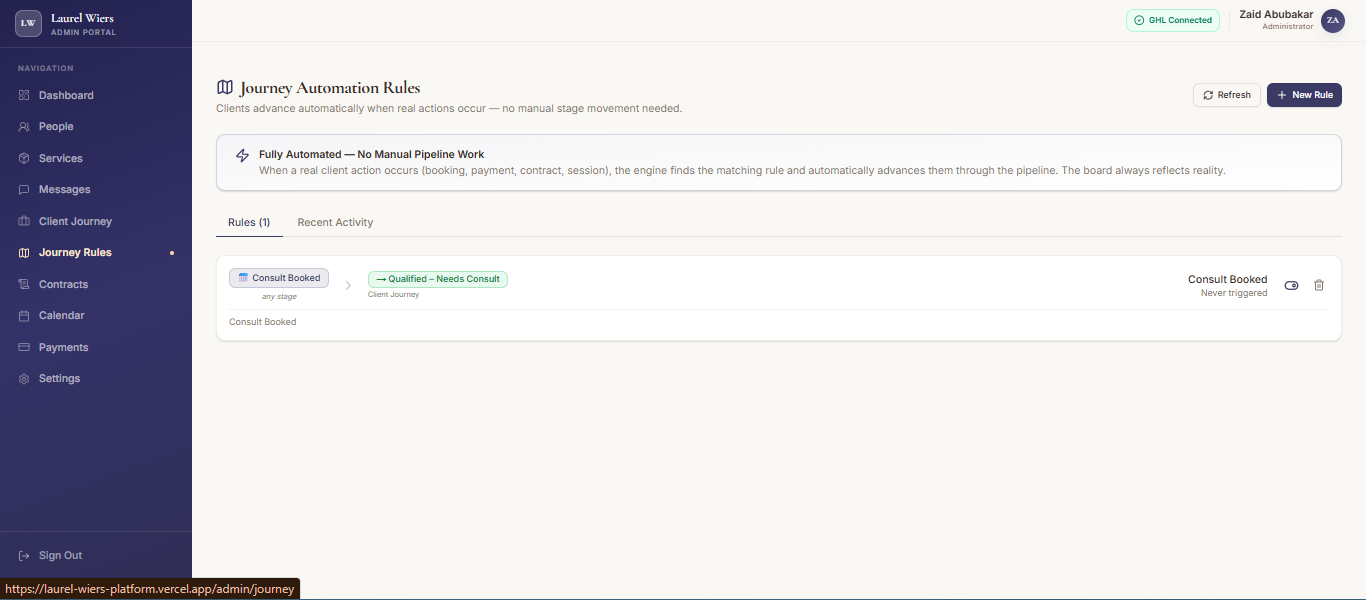Click the GHL Connected status badge
This screenshot has width=1366, height=600.
[x=1172, y=20]
